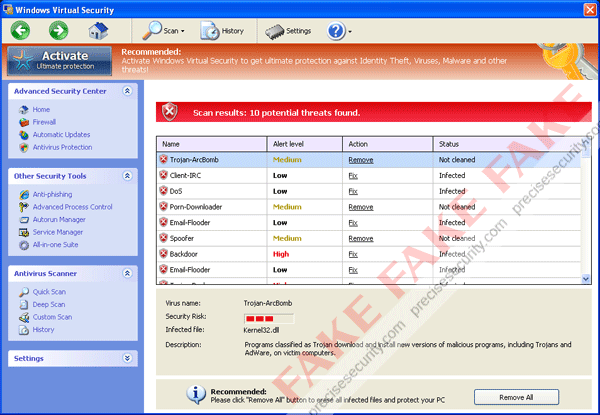Click Remove link for Trojan-ArcBomb
The height and width of the screenshot is (415, 600).
tap(361, 160)
